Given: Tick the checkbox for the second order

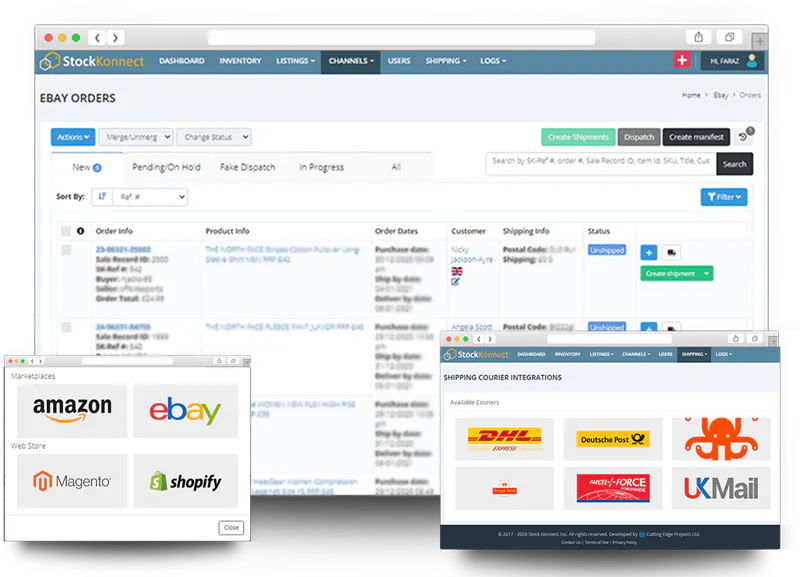Looking at the screenshot, I should (x=66, y=327).
